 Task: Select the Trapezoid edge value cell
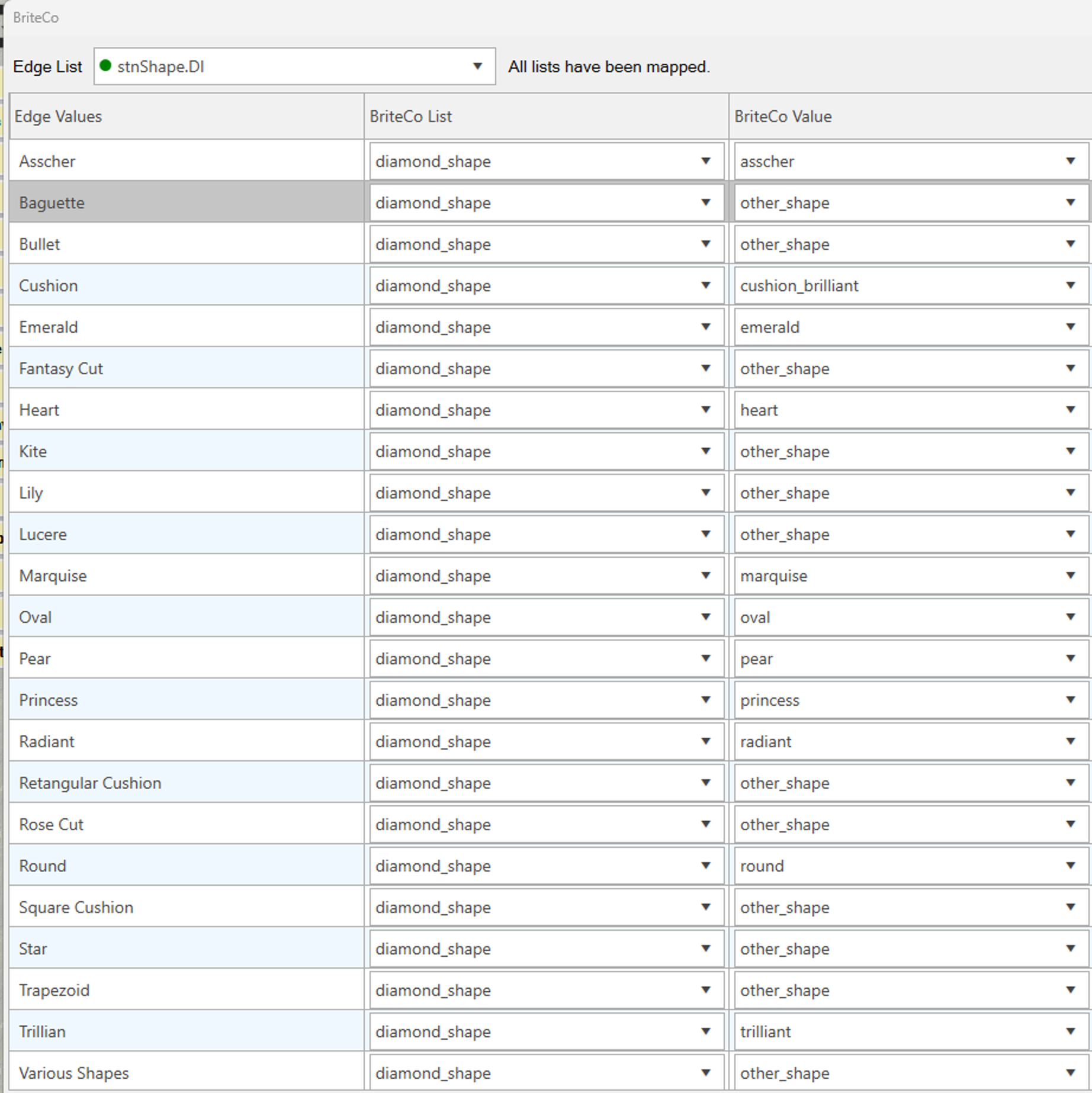186,990
